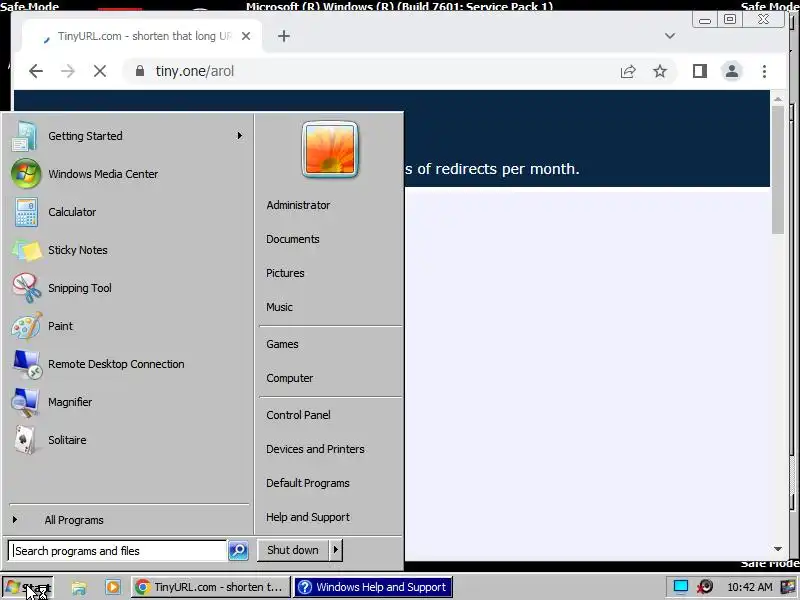Viewport: 800px width, 600px height.
Task: Open Chrome's side panel
Action: coord(700,71)
